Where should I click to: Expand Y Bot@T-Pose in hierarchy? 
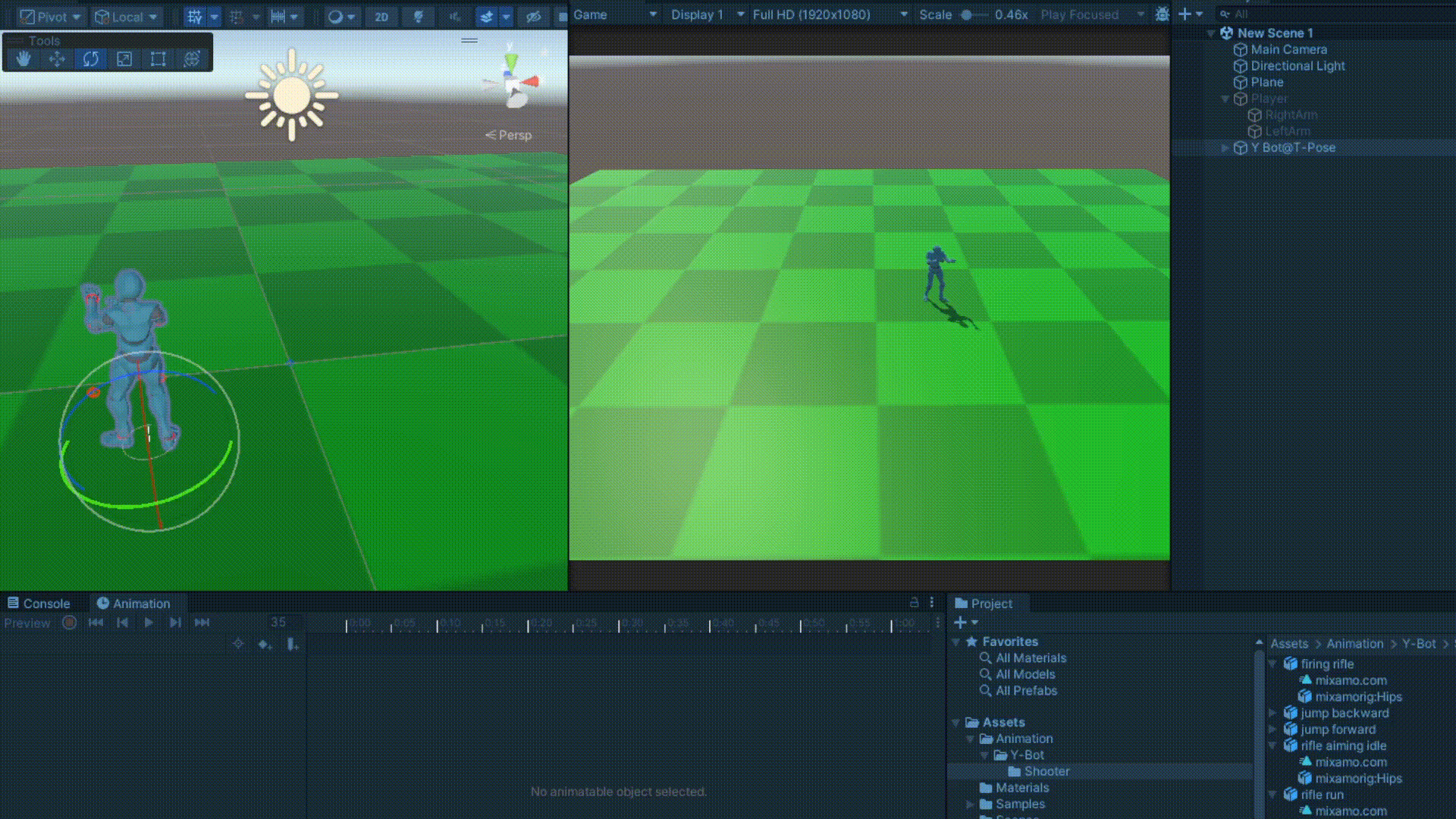point(1225,148)
